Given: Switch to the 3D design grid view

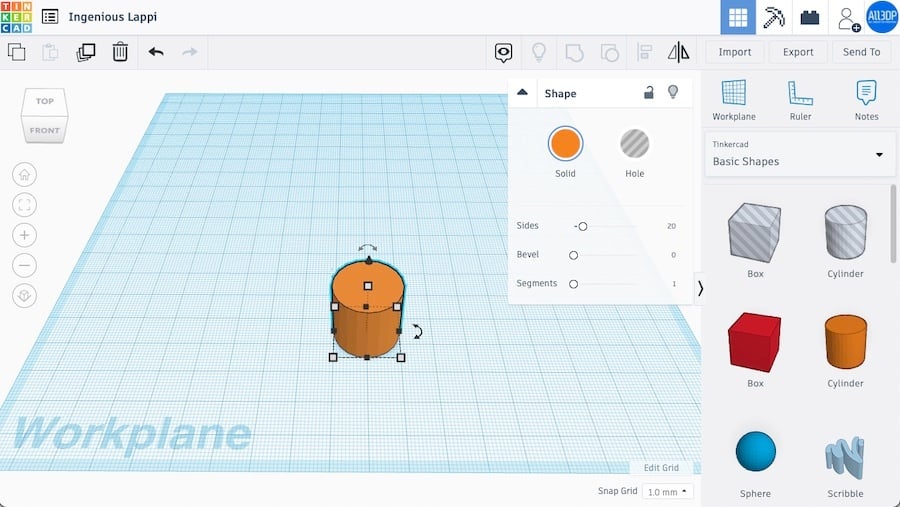Looking at the screenshot, I should point(738,18).
